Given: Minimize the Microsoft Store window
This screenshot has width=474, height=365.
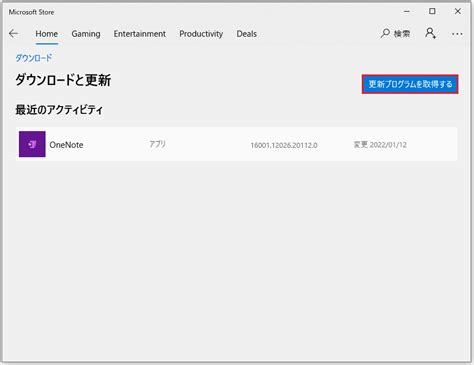Looking at the screenshot, I should point(407,11).
